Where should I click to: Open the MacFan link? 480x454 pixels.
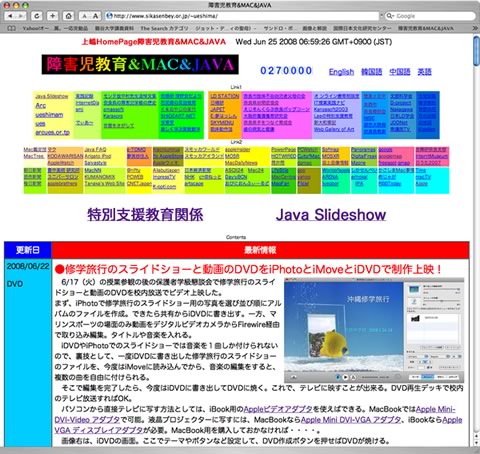280,184
